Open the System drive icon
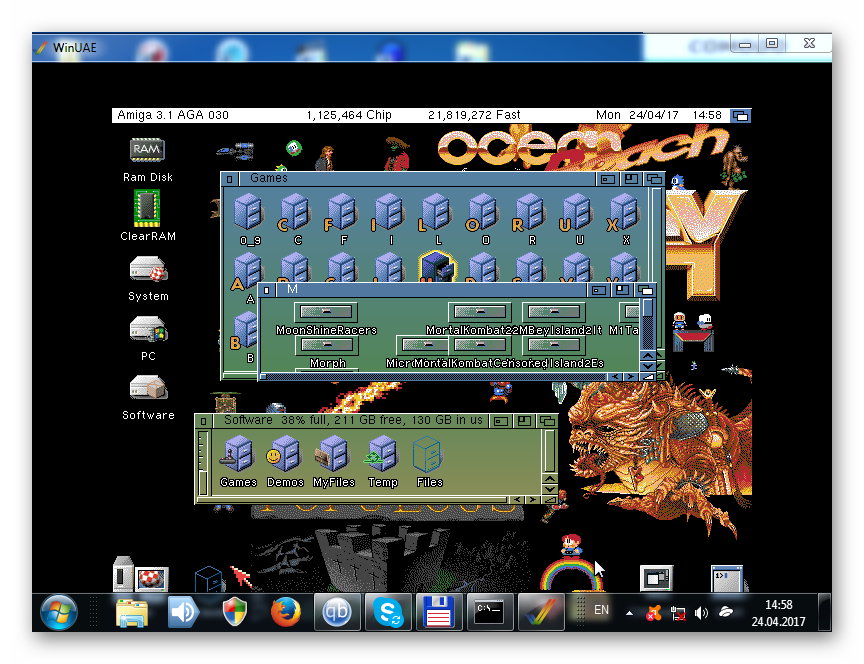This screenshot has height=664, width=864. [x=148, y=270]
